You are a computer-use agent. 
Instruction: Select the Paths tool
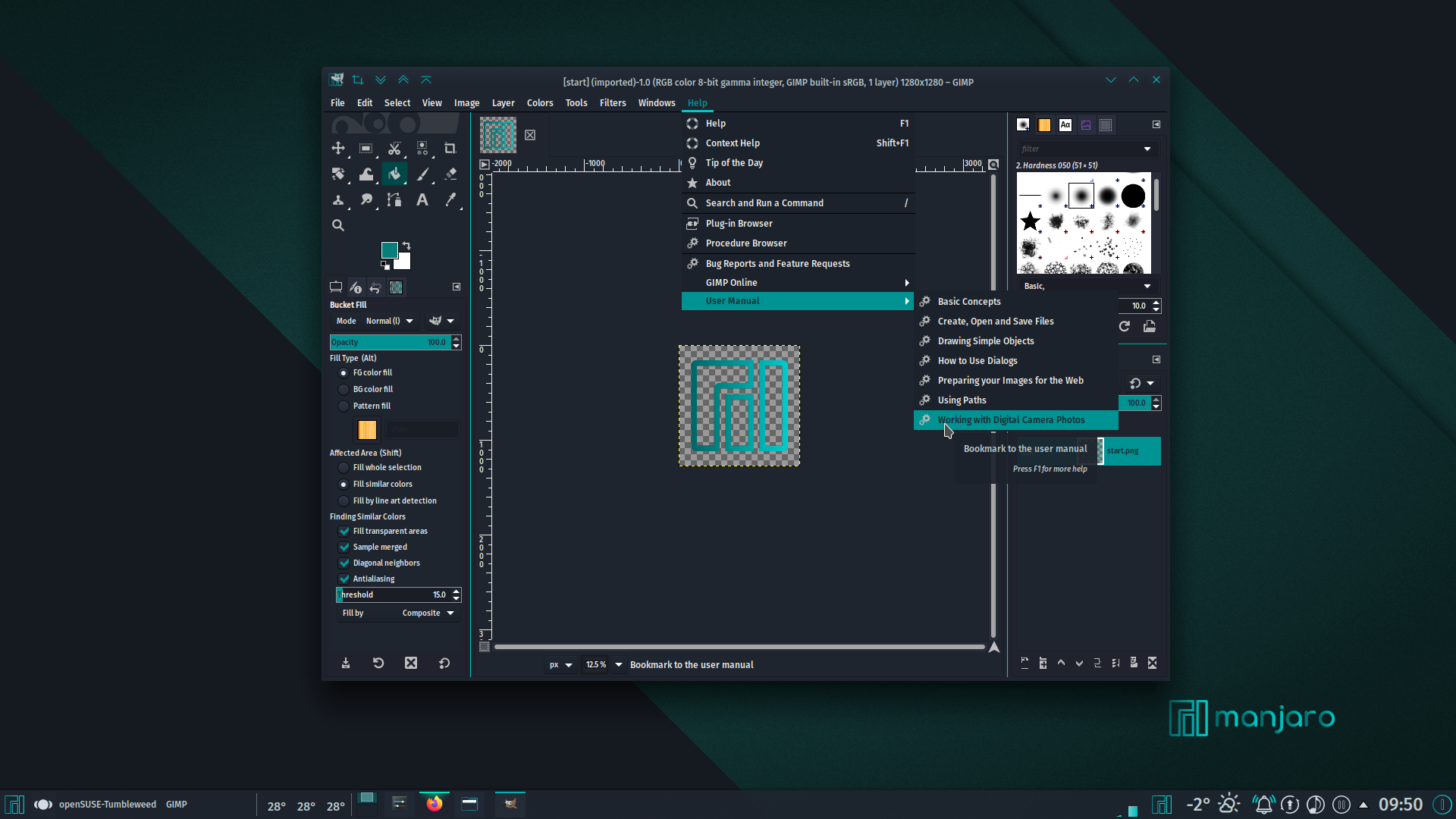(x=394, y=199)
